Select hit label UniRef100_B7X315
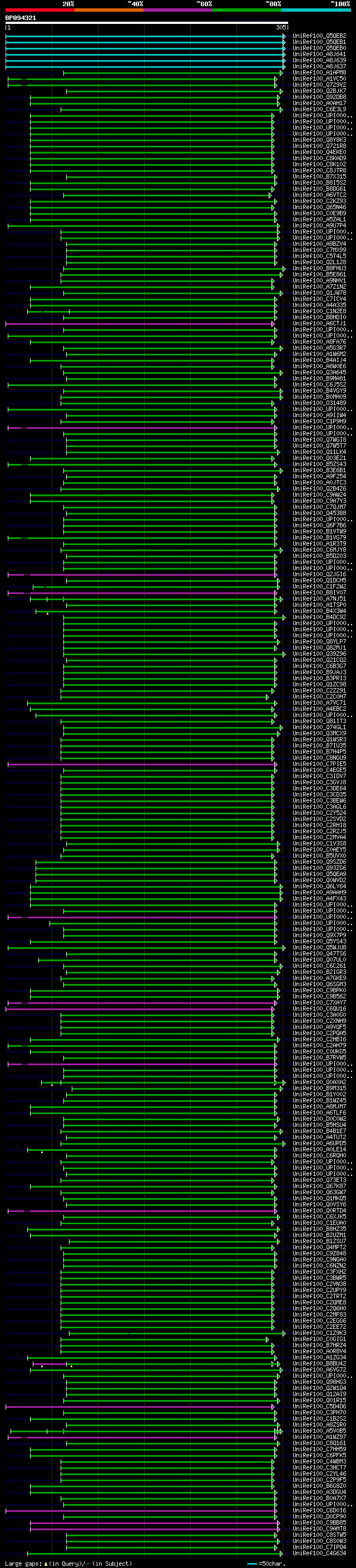Image resolution: width=356 pixels, height=1568 pixels. pos(319,176)
